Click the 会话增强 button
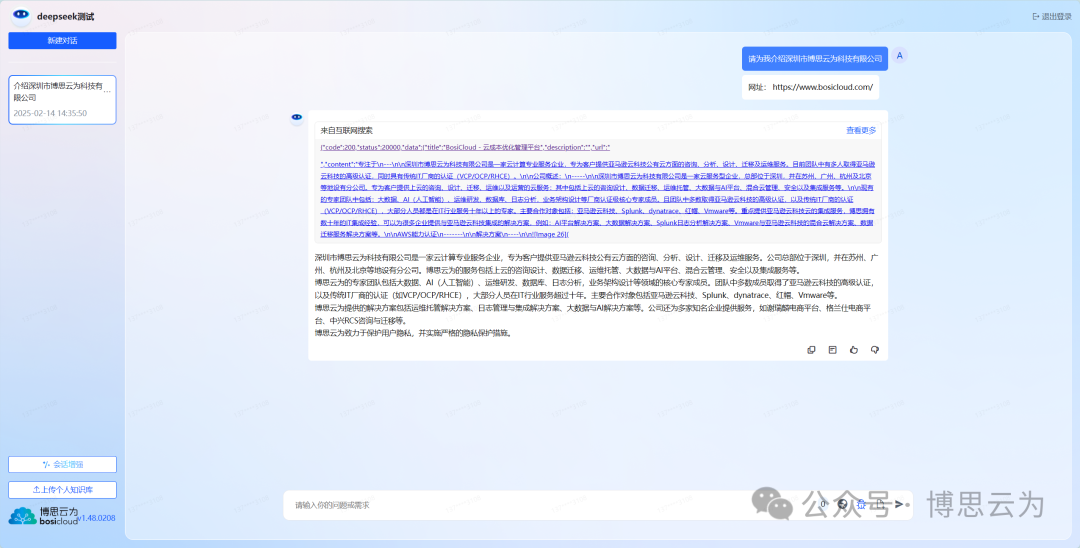This screenshot has width=1080, height=548. coord(62,465)
